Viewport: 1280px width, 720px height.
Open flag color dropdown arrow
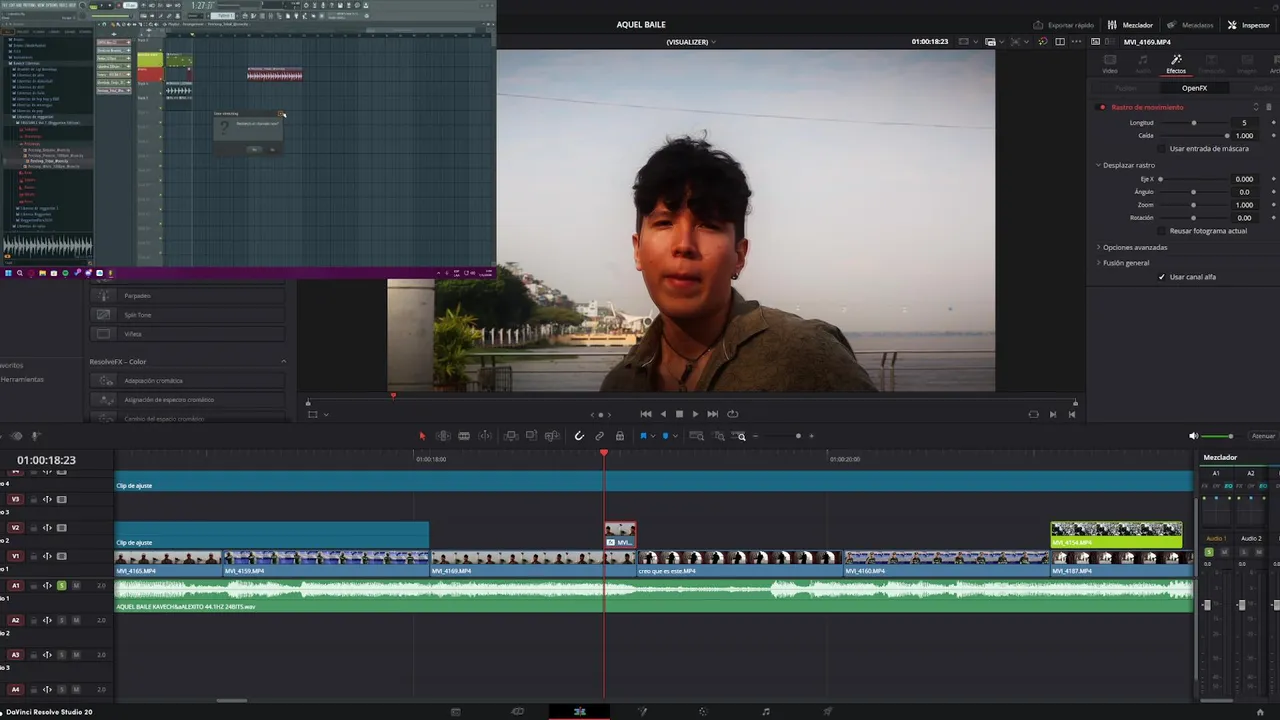653,436
